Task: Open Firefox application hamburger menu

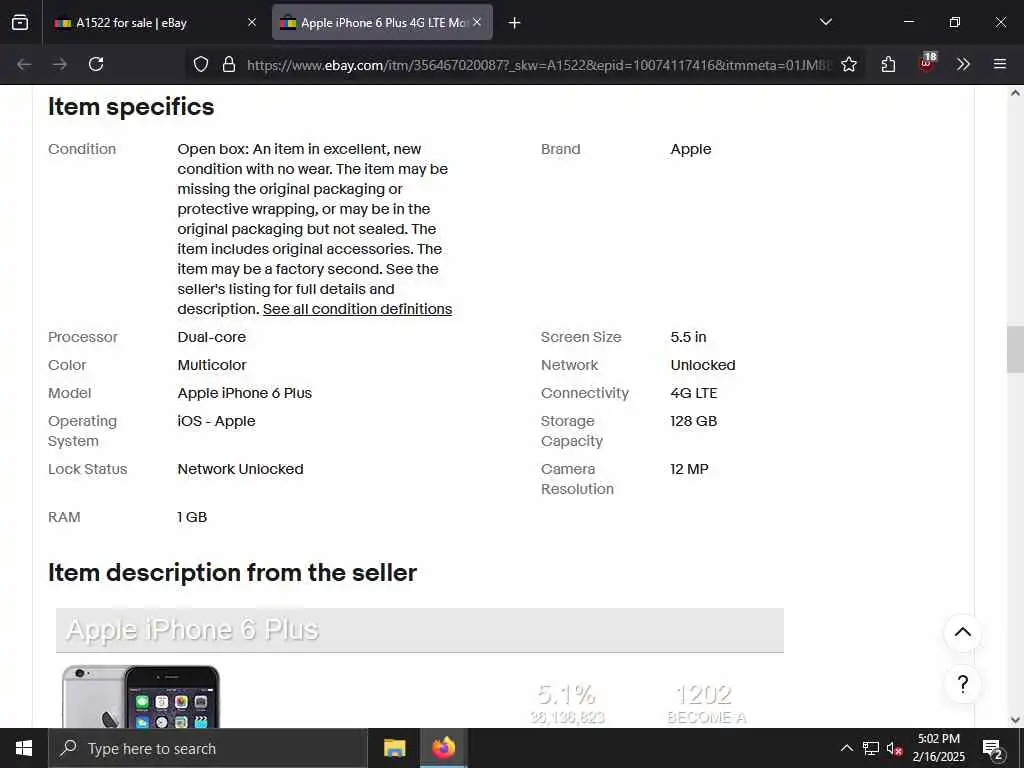Action: pos(1000,64)
